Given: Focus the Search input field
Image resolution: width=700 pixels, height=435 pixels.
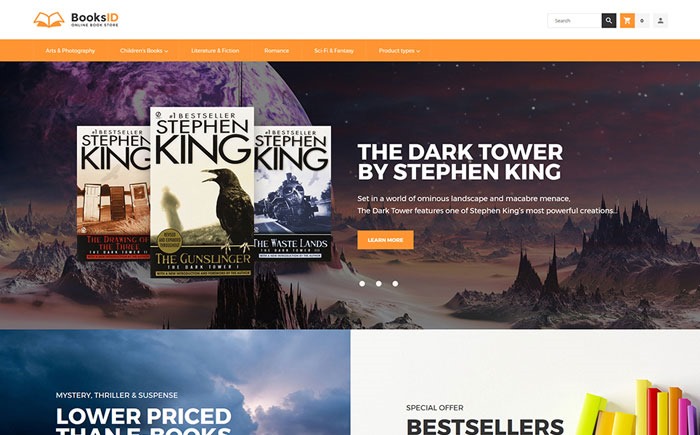Looking at the screenshot, I should click(575, 21).
